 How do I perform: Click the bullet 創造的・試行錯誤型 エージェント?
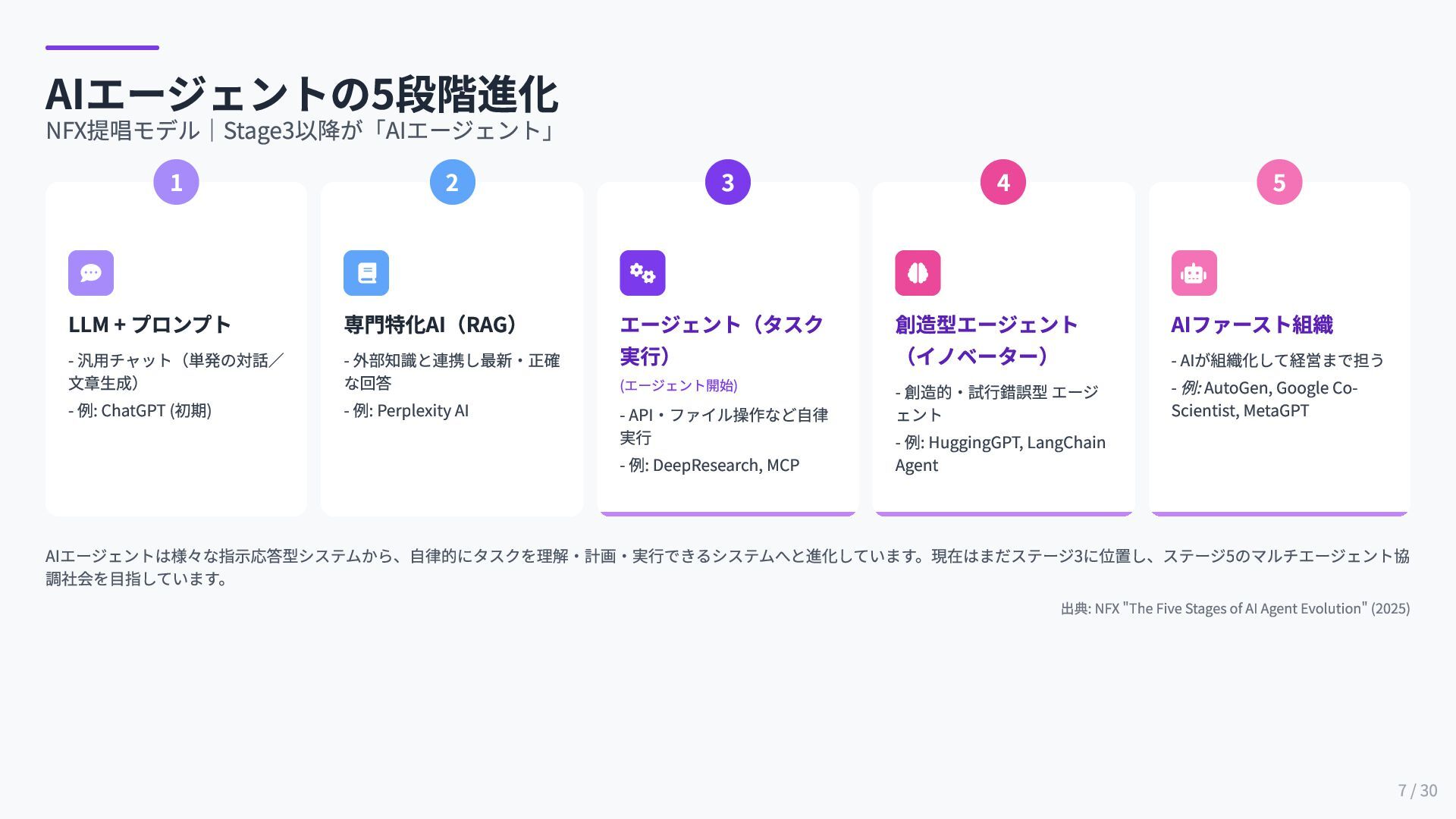997,403
